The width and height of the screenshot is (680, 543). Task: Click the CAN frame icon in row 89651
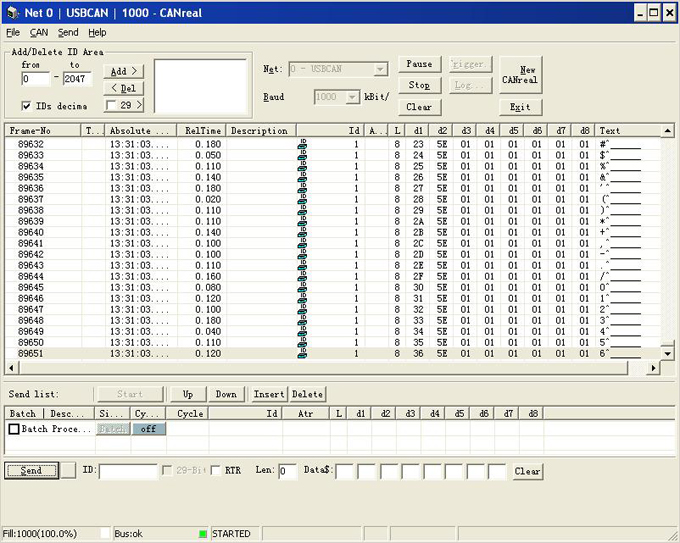[302, 353]
